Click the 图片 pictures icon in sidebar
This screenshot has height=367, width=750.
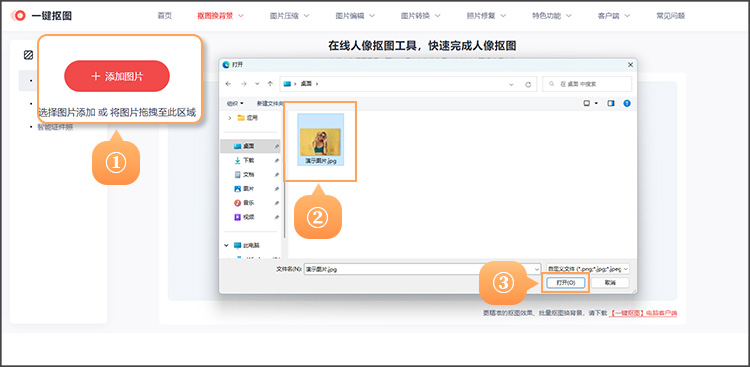tap(237, 189)
